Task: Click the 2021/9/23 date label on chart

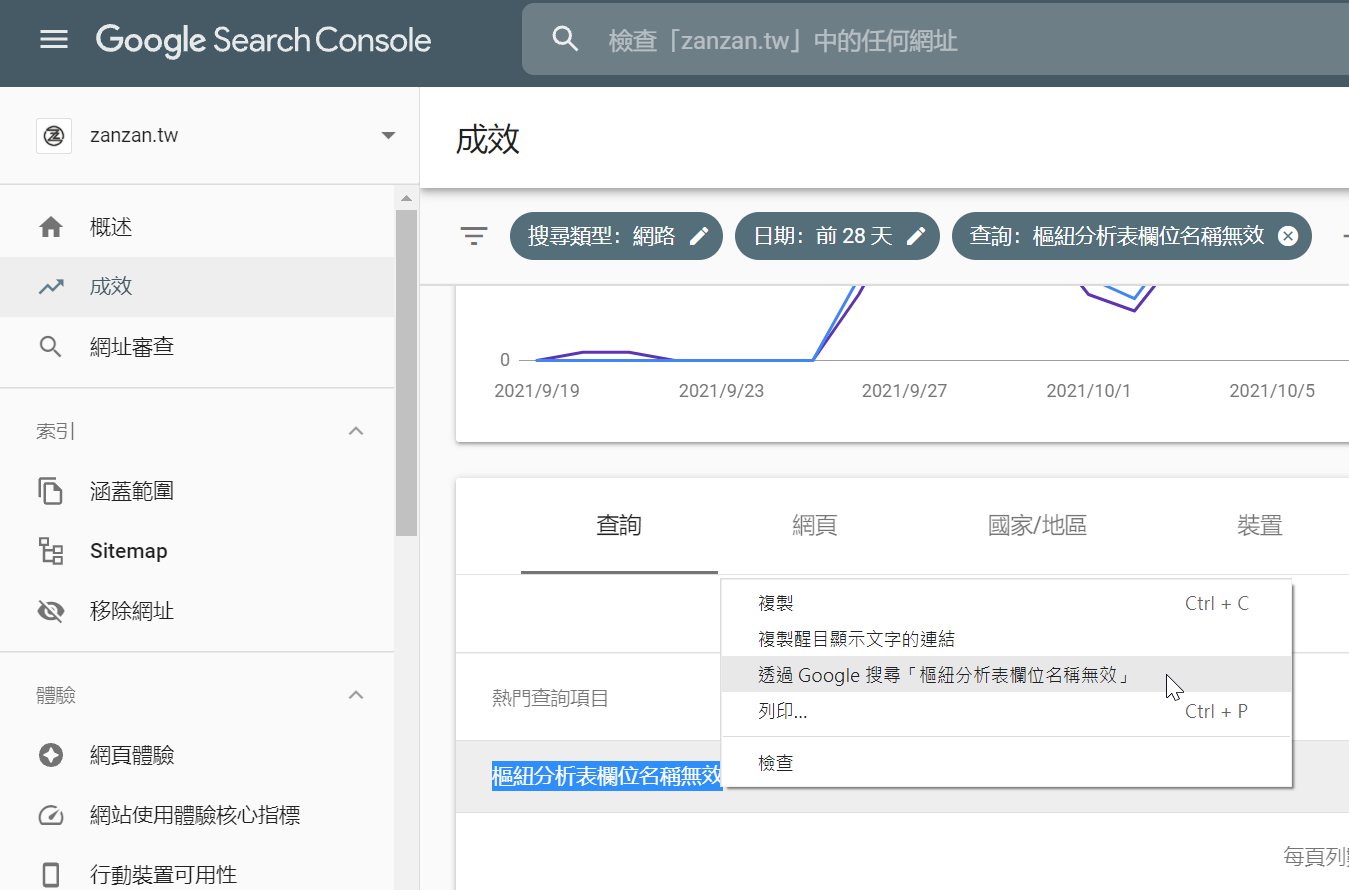Action: click(x=721, y=391)
